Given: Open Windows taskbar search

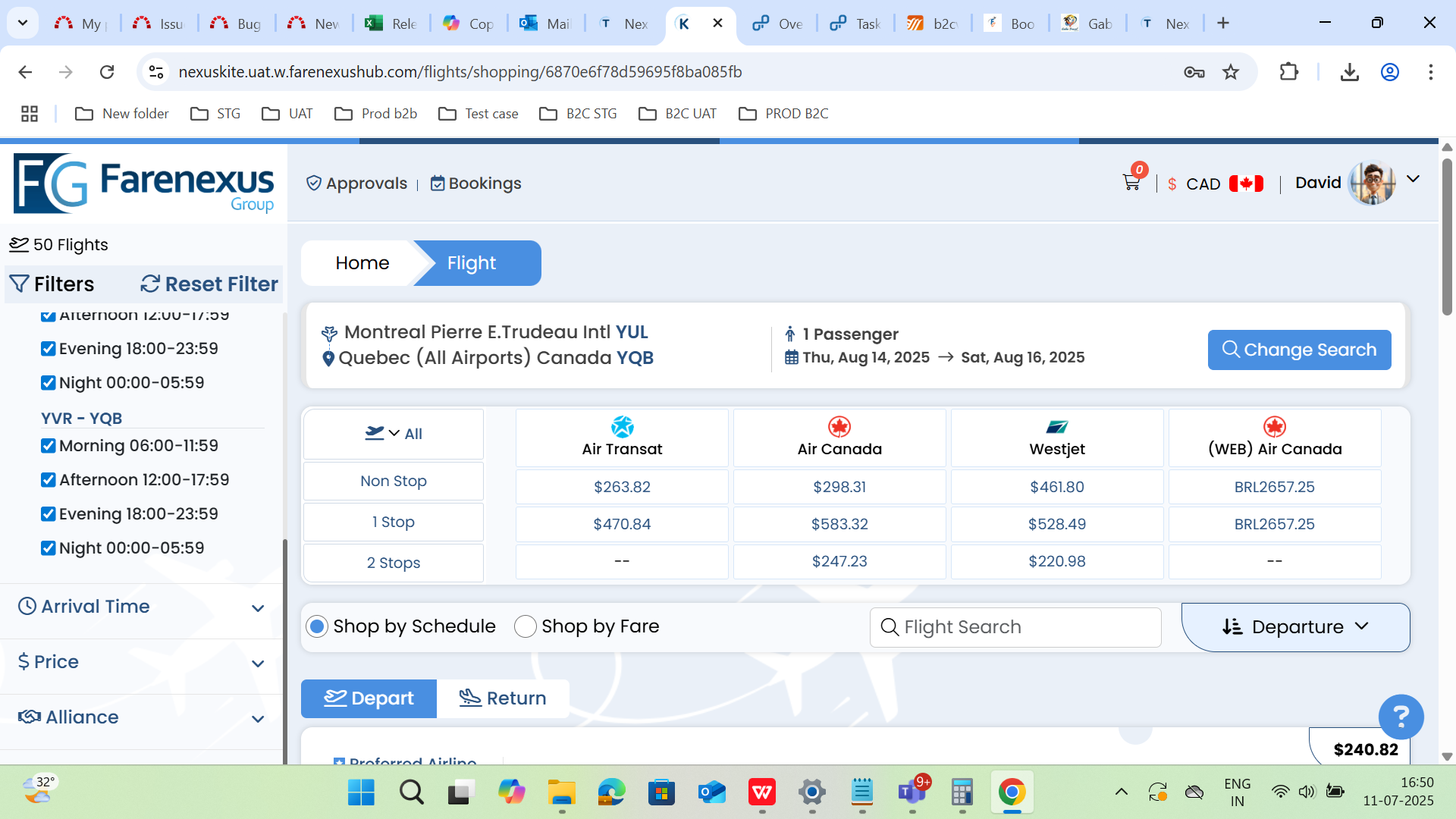Looking at the screenshot, I should tap(412, 792).
